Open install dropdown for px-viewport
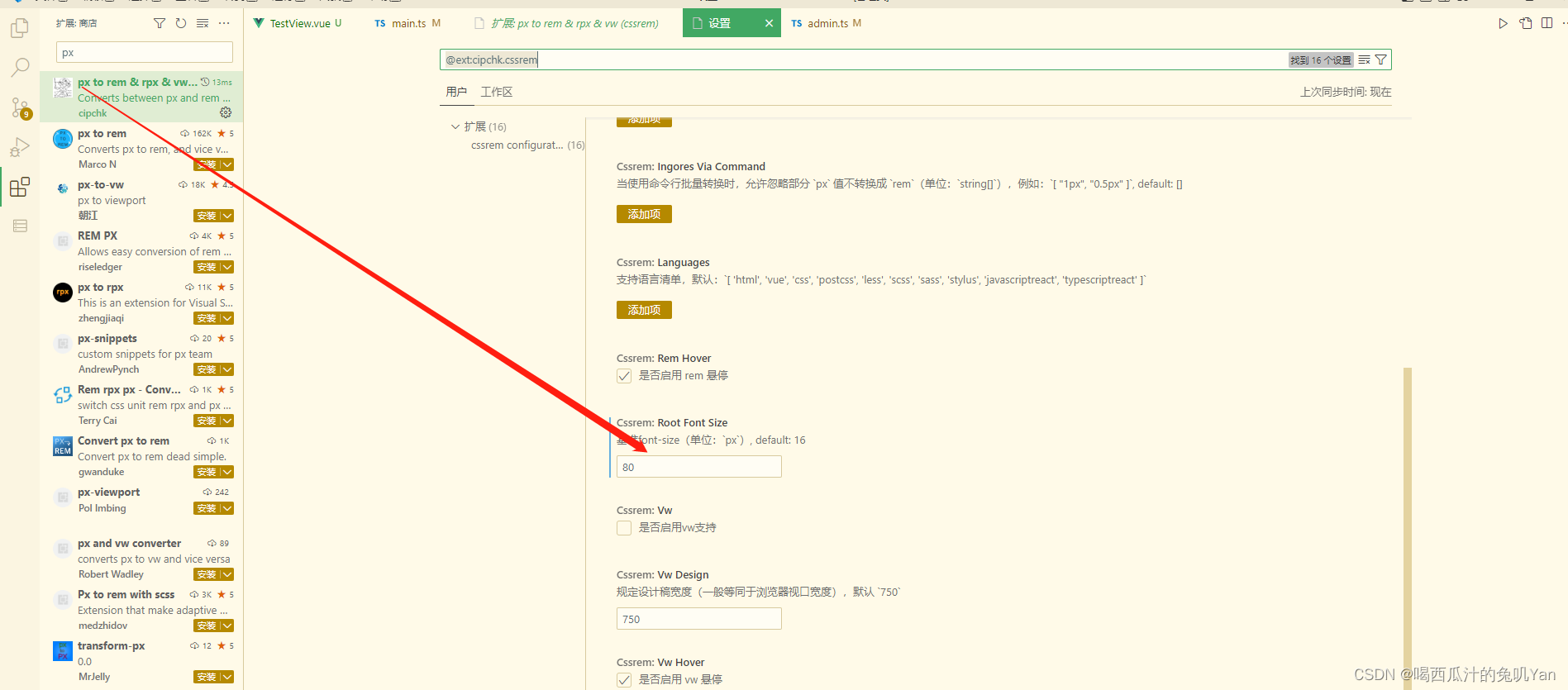 tap(227, 508)
